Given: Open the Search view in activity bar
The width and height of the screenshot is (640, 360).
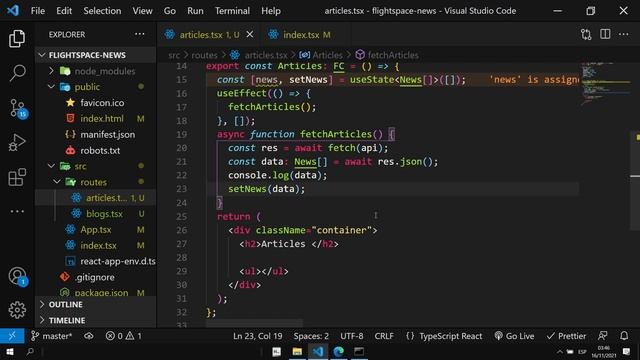Looking at the screenshot, I should coord(17,73).
